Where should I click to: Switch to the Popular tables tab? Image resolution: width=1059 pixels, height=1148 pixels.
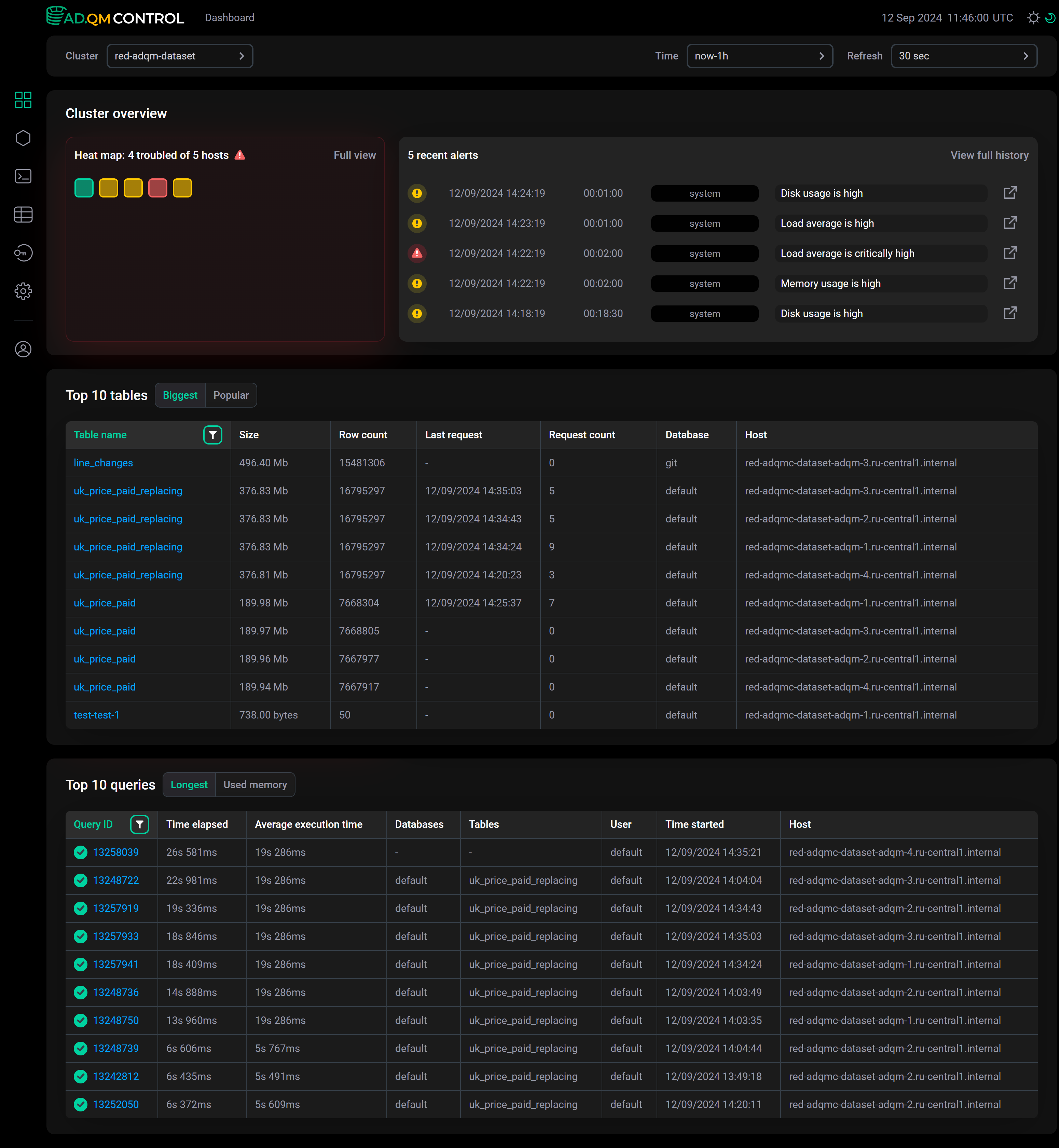pos(230,395)
